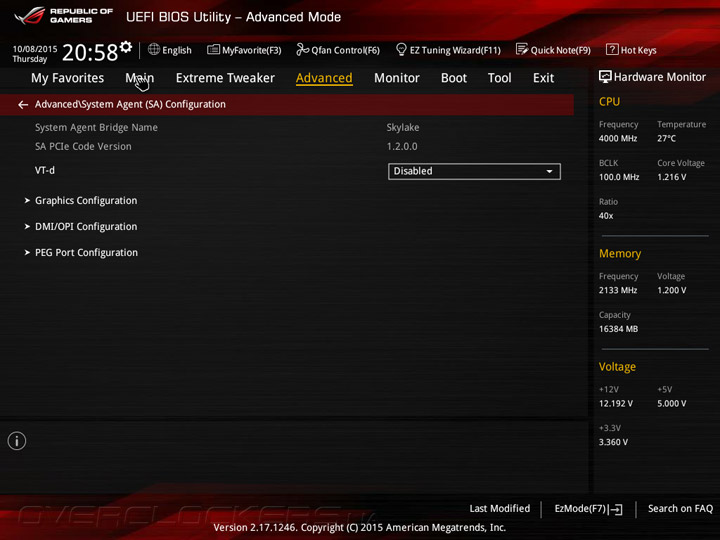Image resolution: width=720 pixels, height=540 pixels.
Task: Click the 1.2.0.0 version value
Action: pos(402,146)
